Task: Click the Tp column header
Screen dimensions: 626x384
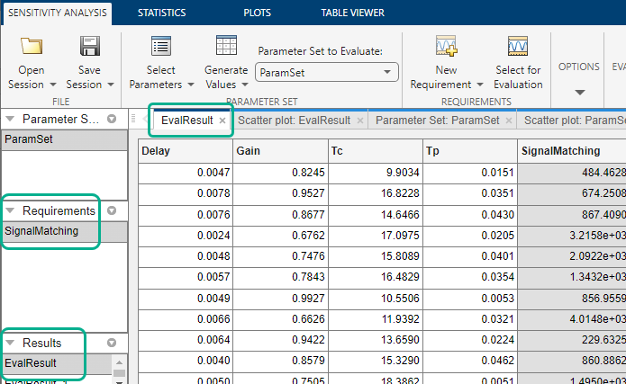Action: tap(470, 151)
